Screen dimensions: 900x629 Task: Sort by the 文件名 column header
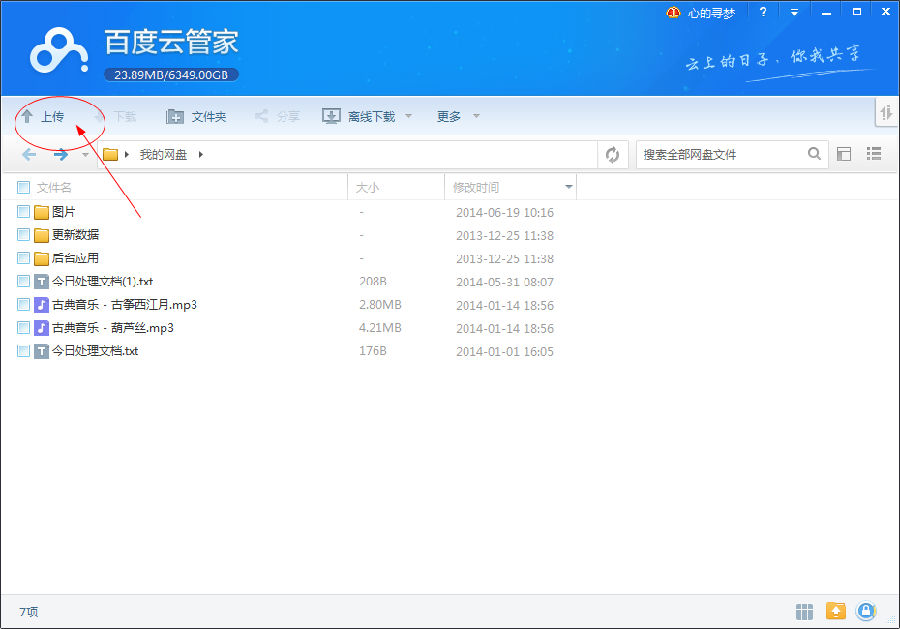click(55, 188)
